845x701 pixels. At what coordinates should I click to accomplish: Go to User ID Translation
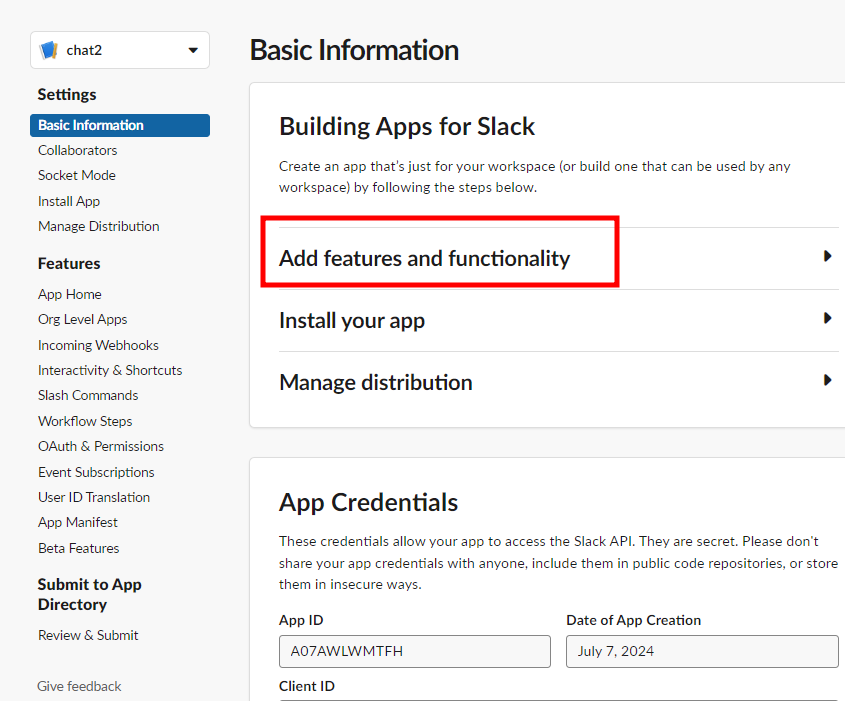click(x=94, y=497)
